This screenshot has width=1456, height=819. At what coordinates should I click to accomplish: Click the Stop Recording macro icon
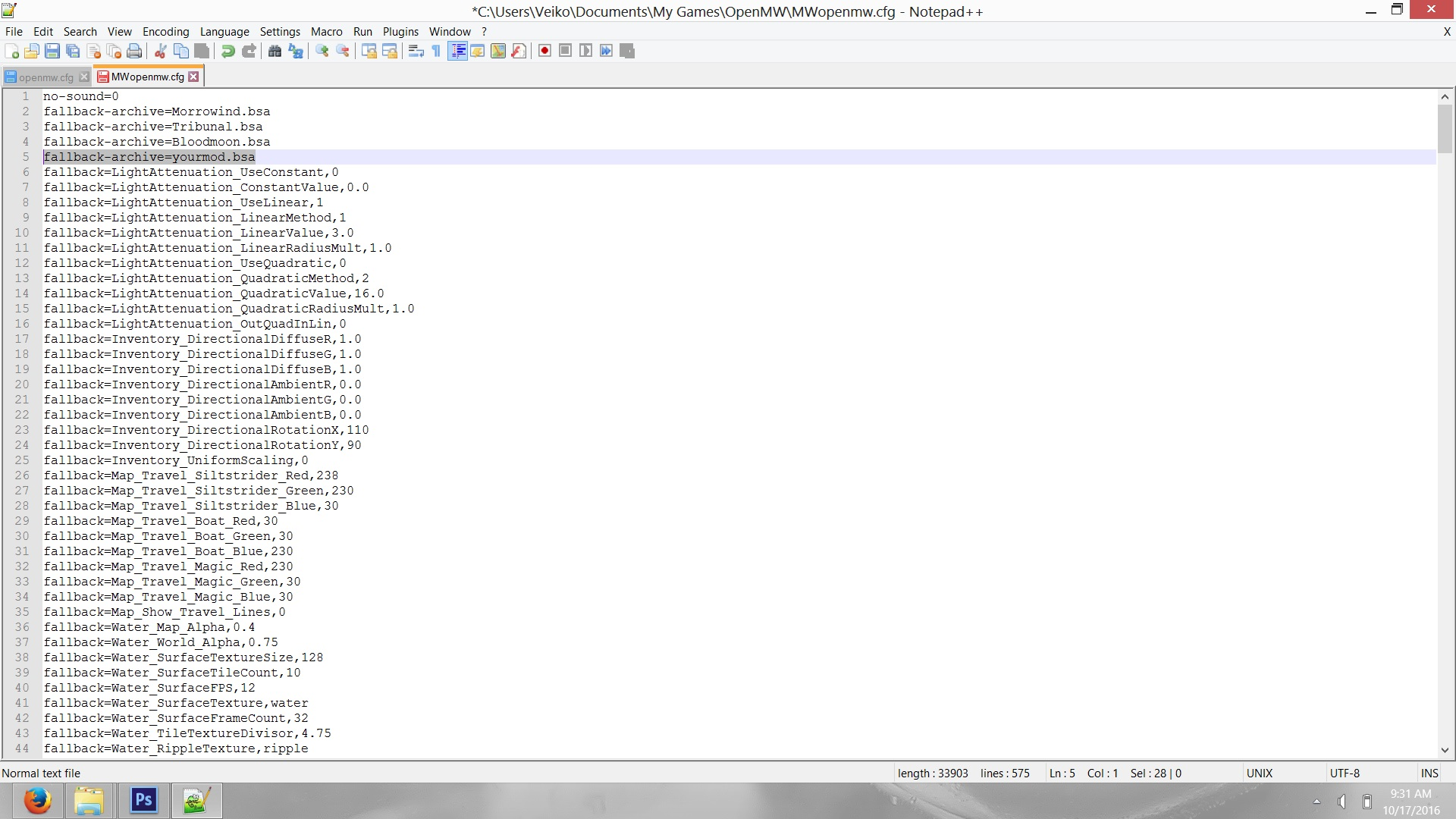click(565, 51)
